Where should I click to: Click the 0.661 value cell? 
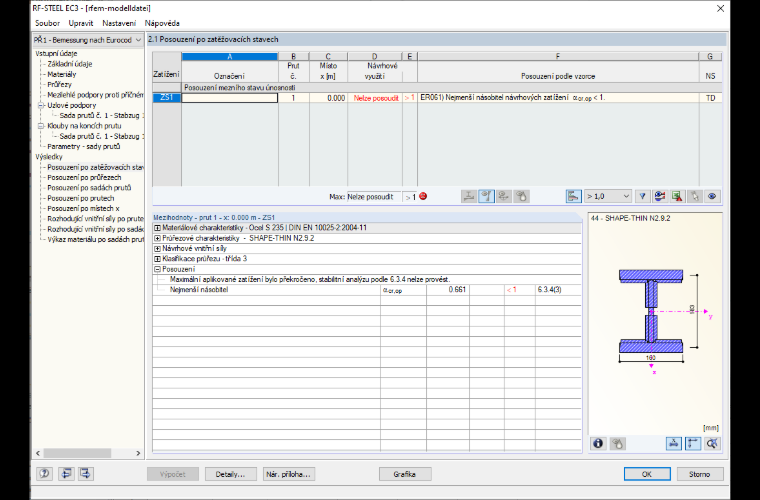[x=448, y=290]
